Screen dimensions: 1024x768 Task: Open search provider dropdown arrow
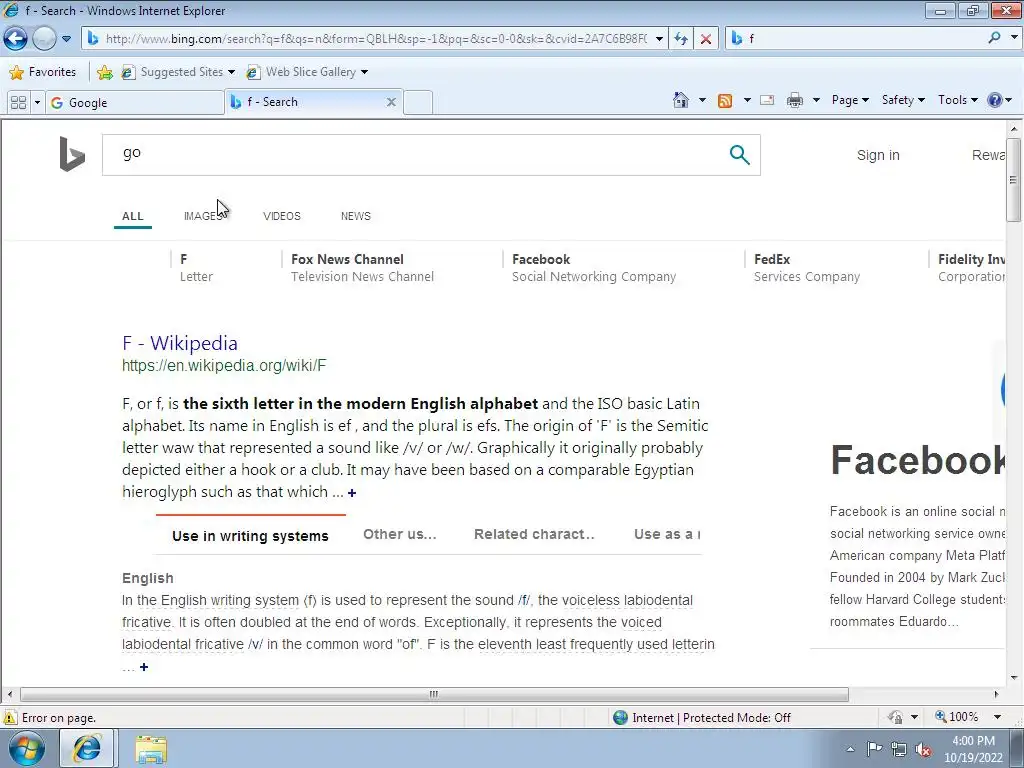[1014, 38]
